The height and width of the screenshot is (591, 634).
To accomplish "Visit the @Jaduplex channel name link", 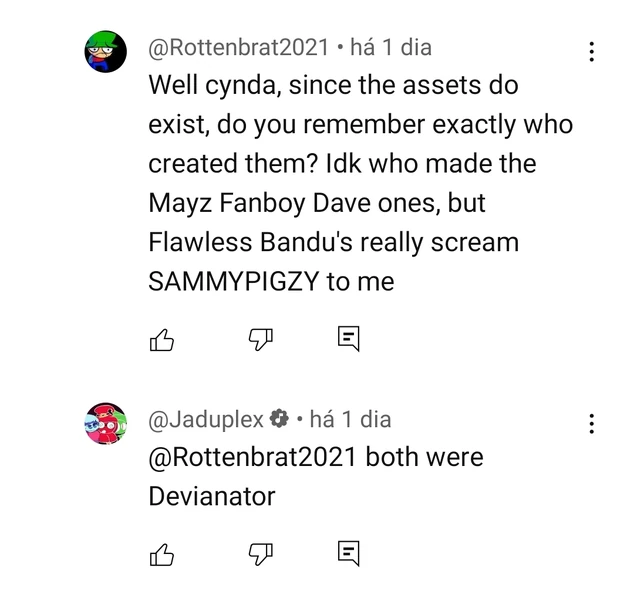I will click(206, 419).
